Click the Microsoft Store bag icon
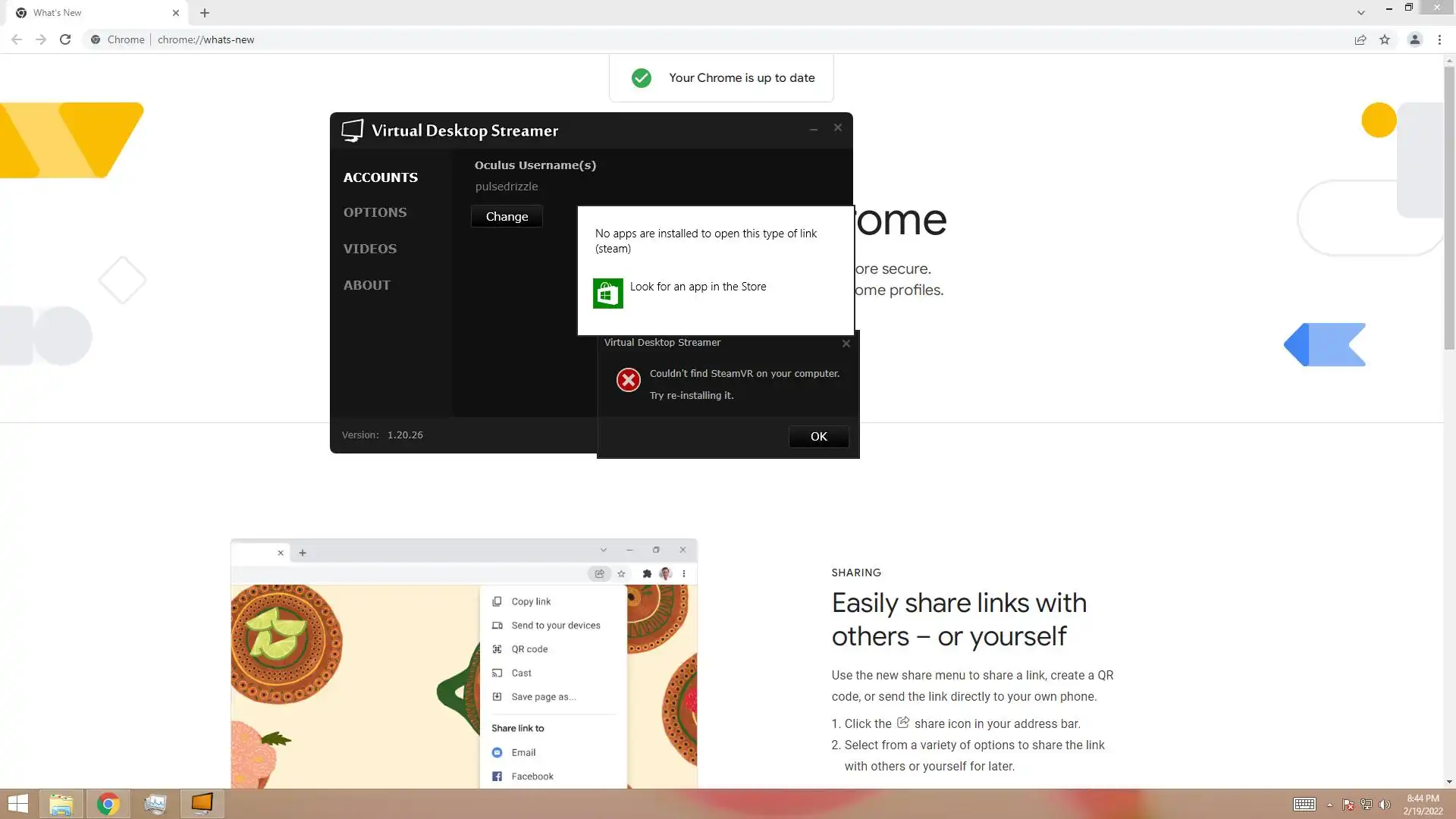Image resolution: width=1456 pixels, height=819 pixels. tap(607, 293)
